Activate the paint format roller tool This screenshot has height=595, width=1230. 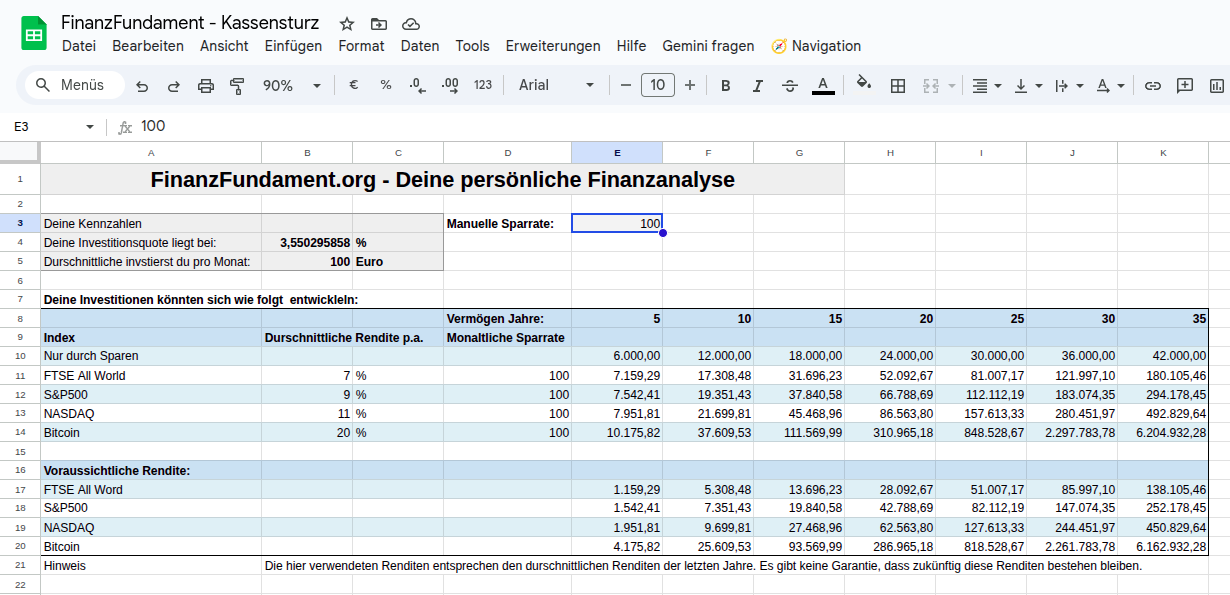click(x=237, y=86)
